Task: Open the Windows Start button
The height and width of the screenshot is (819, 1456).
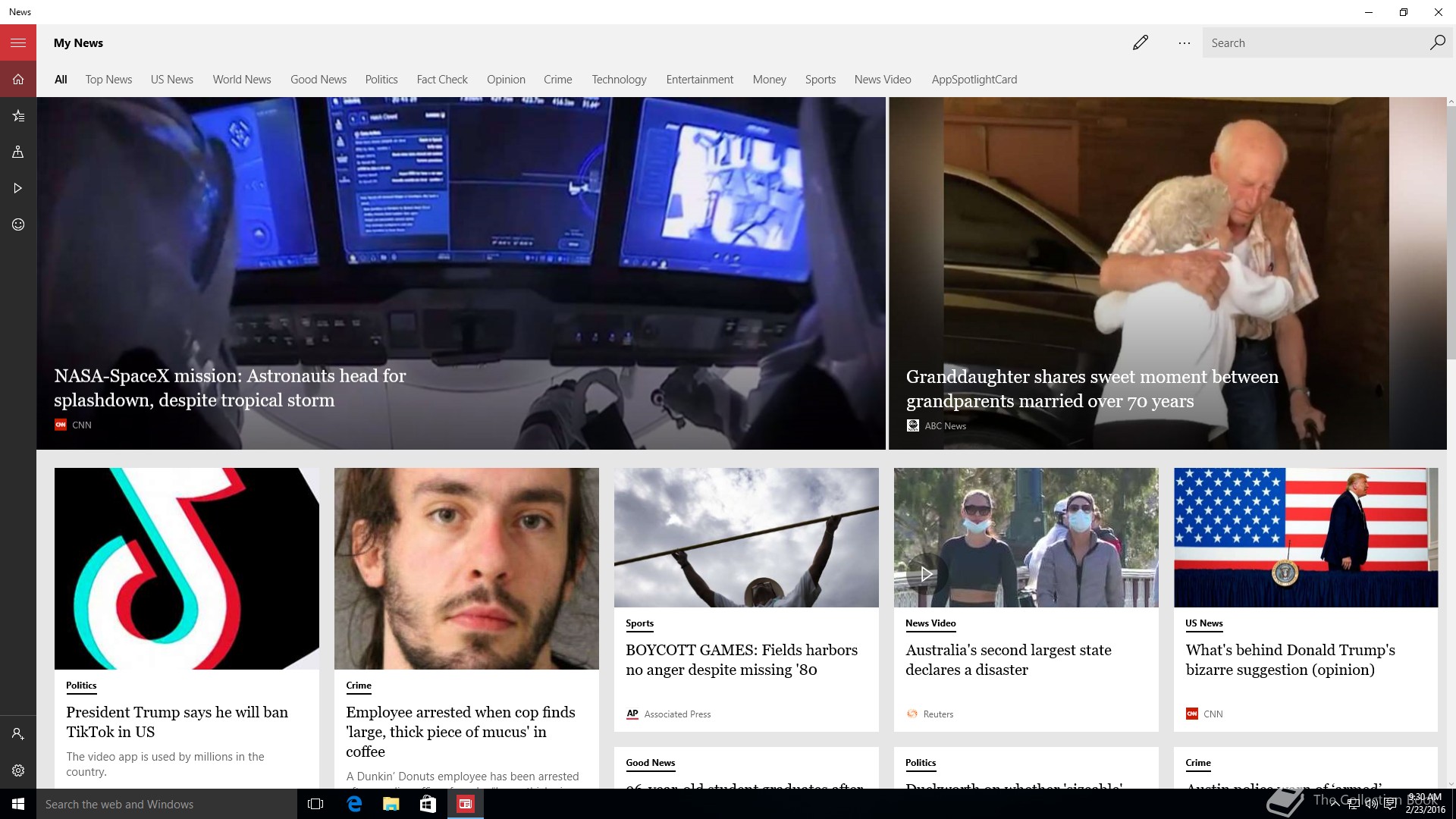Action: pyautogui.click(x=18, y=804)
